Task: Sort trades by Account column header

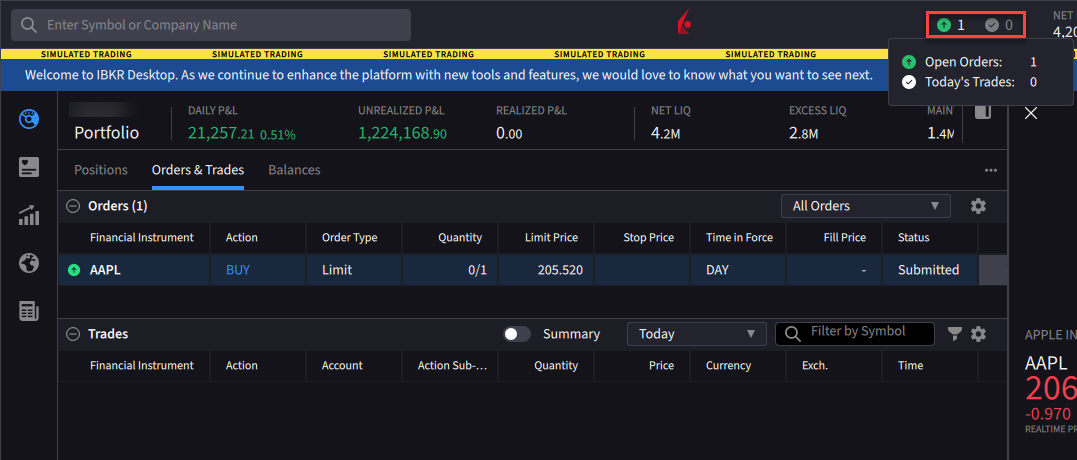Action: (x=342, y=366)
